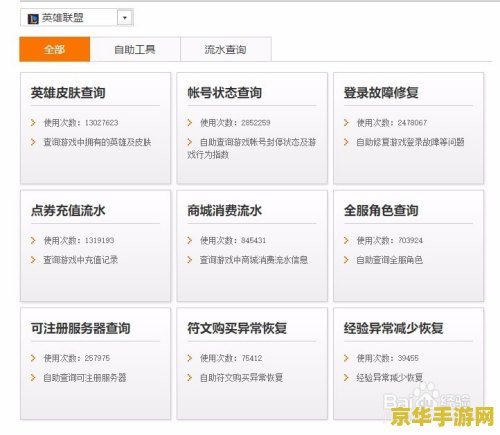The width and height of the screenshot is (500, 435).
Task: Open the 可注册服务器查询 card title
Action: [x=81, y=328]
